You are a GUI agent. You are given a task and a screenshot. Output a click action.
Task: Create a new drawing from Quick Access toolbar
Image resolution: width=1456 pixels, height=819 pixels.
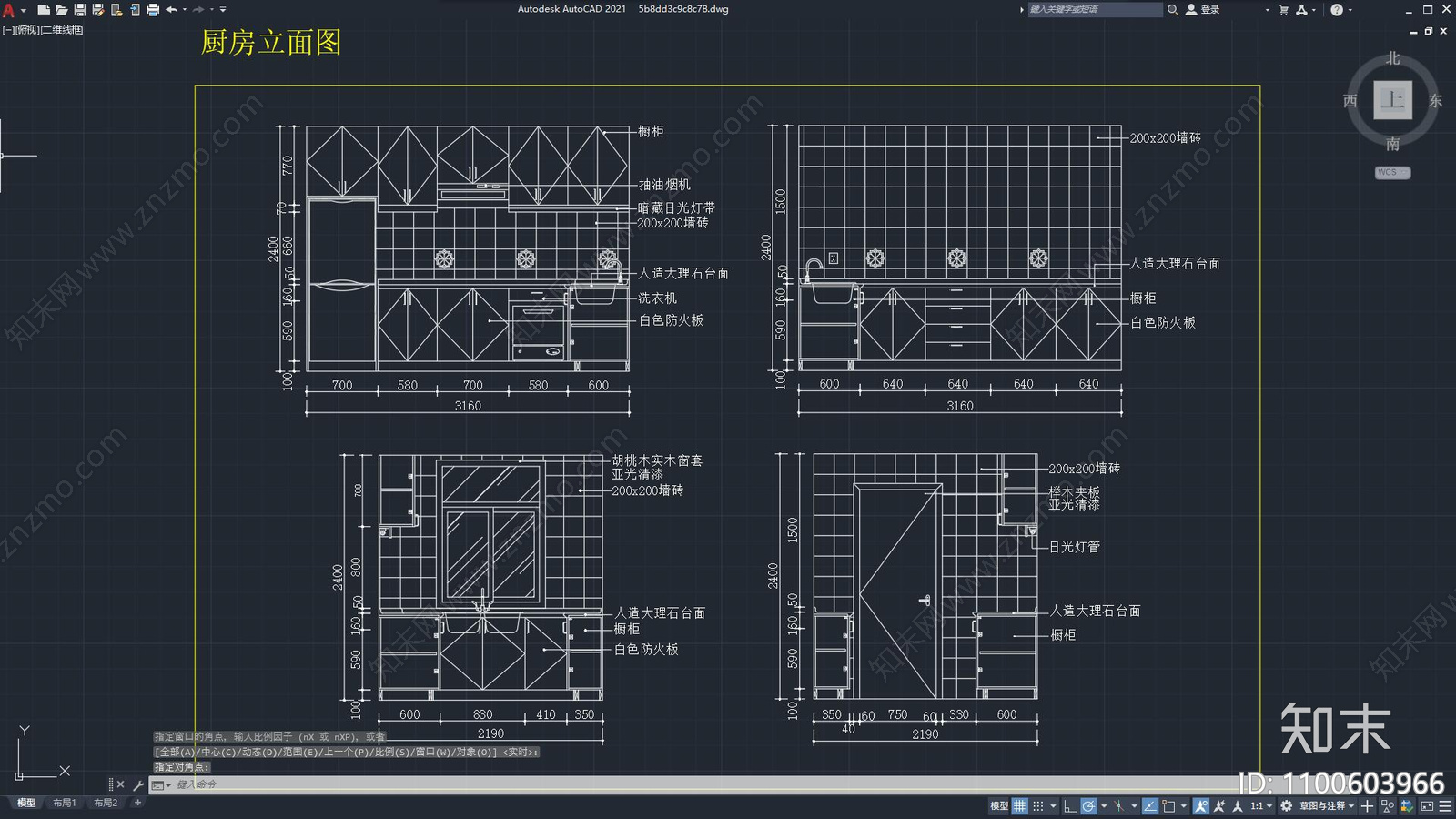43,10
